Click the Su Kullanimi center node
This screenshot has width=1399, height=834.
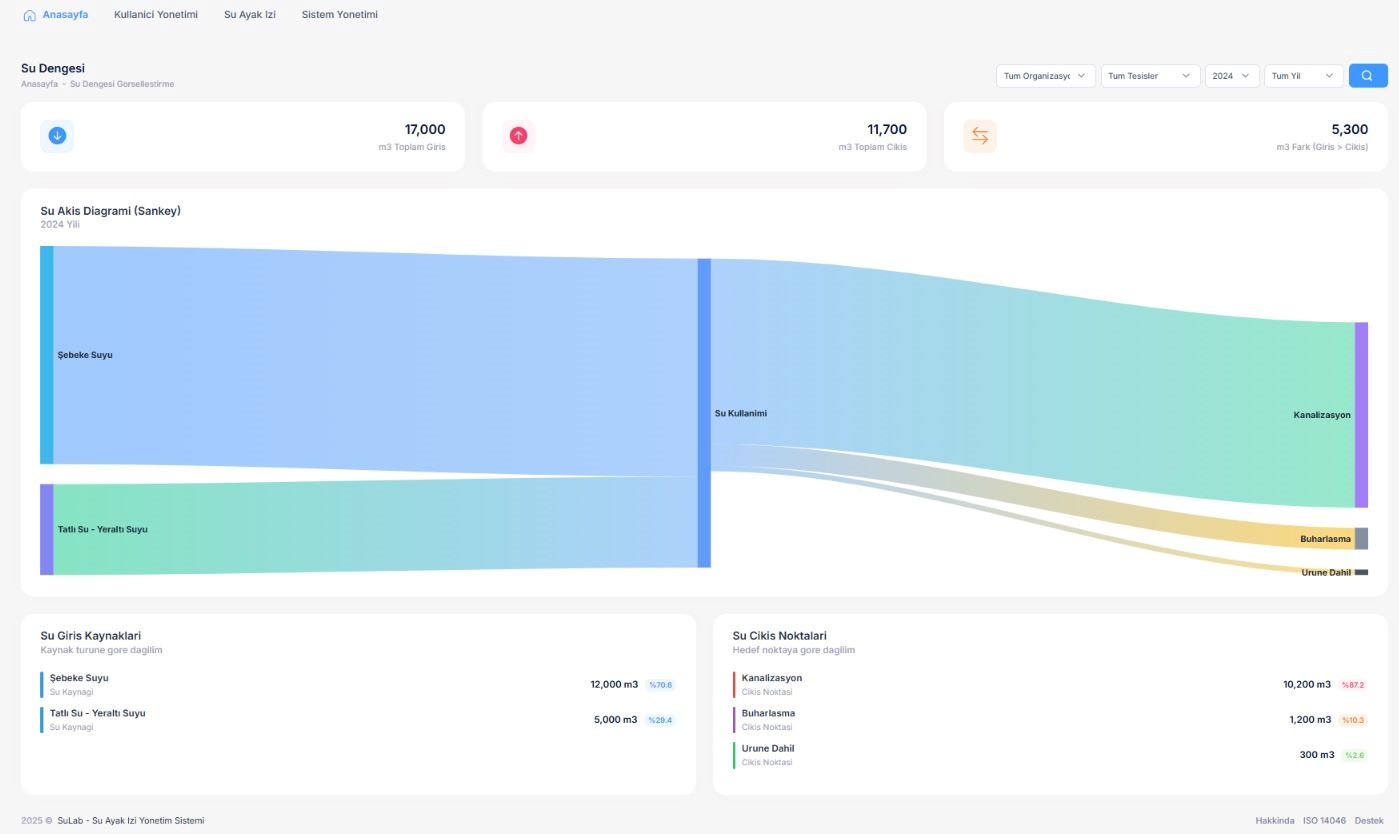point(704,413)
